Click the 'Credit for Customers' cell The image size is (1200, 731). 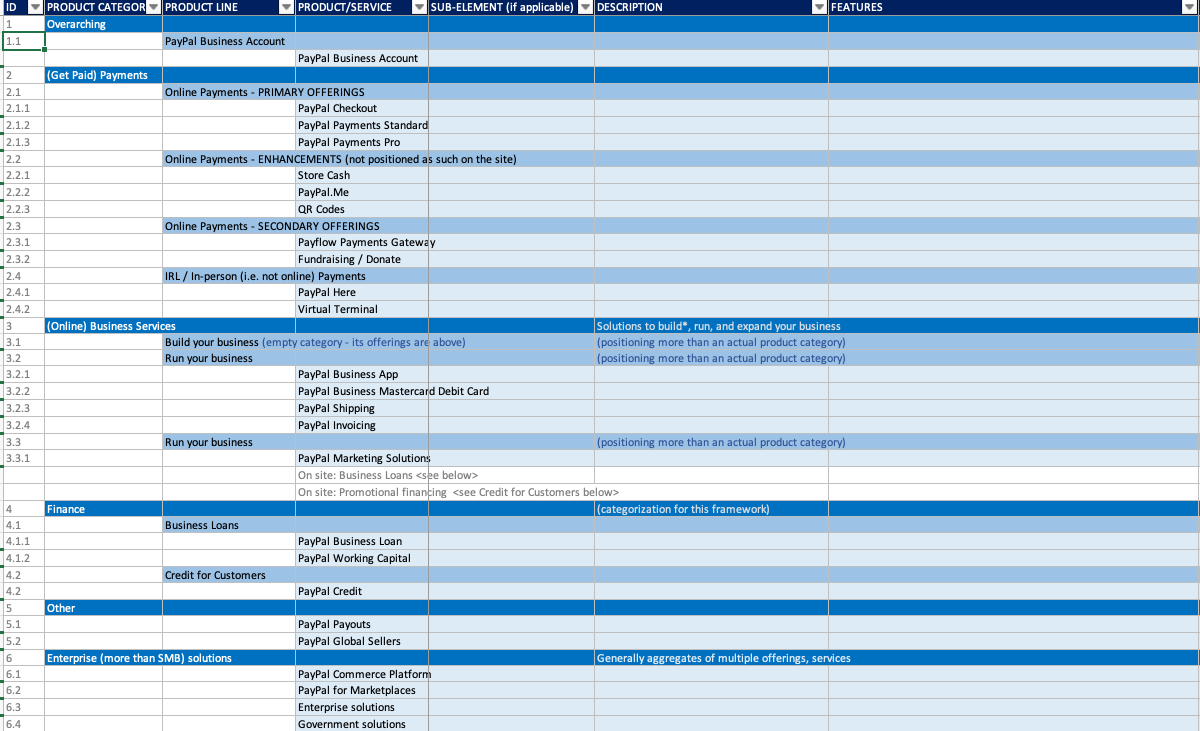point(229,575)
